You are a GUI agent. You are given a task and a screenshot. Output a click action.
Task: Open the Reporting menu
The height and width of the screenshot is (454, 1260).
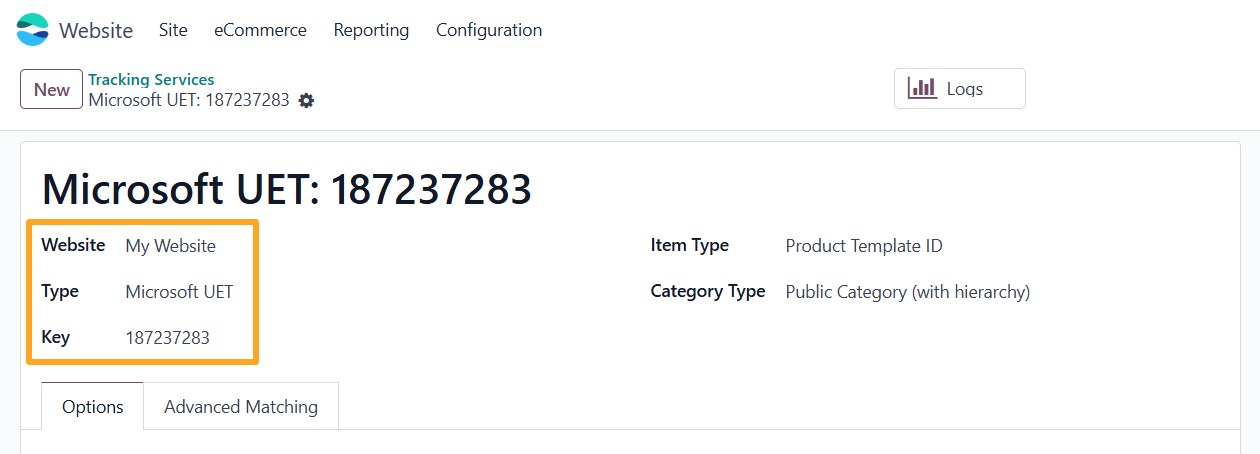coord(371,30)
